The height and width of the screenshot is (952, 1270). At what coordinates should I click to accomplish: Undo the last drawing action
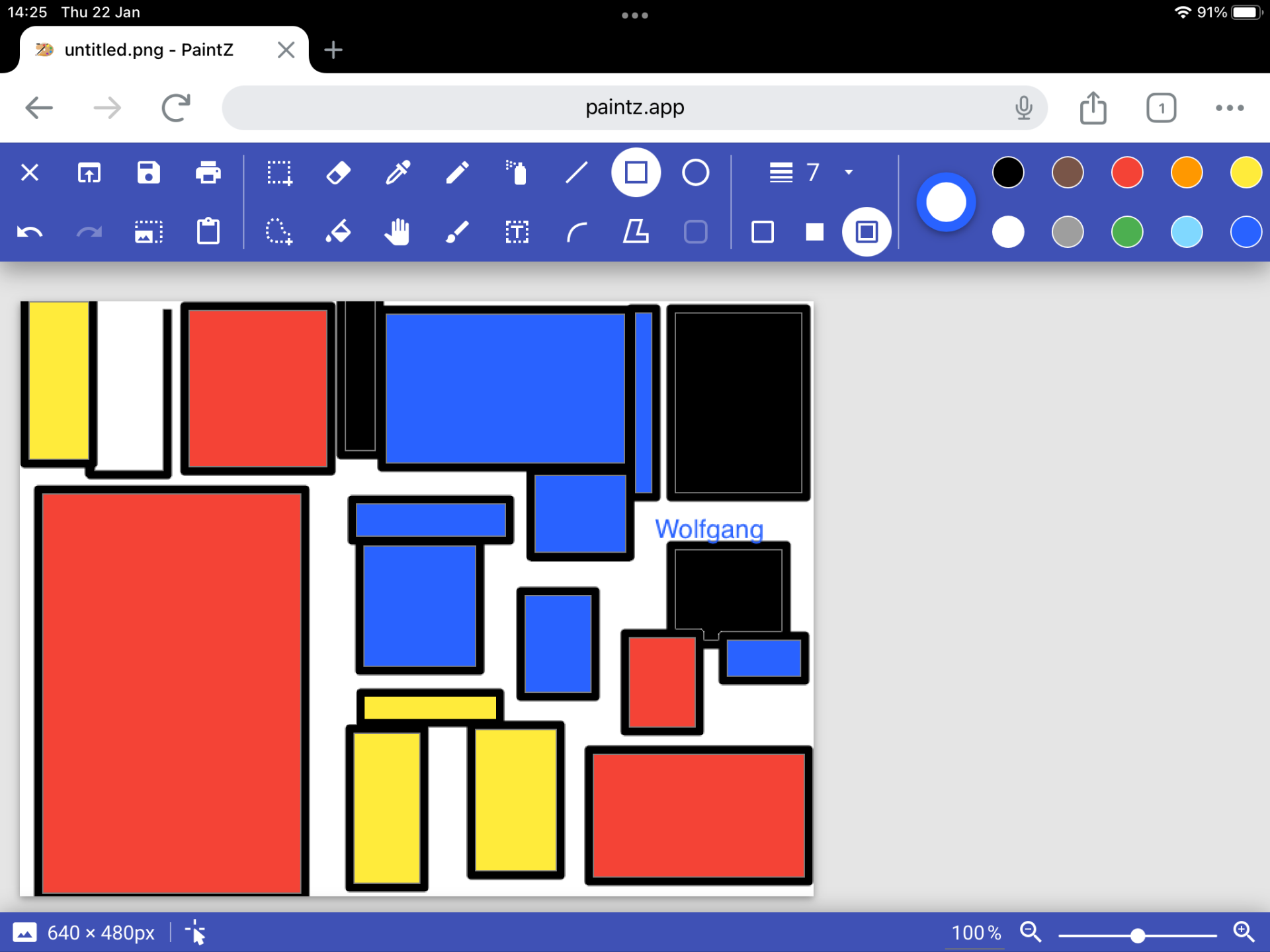click(30, 232)
